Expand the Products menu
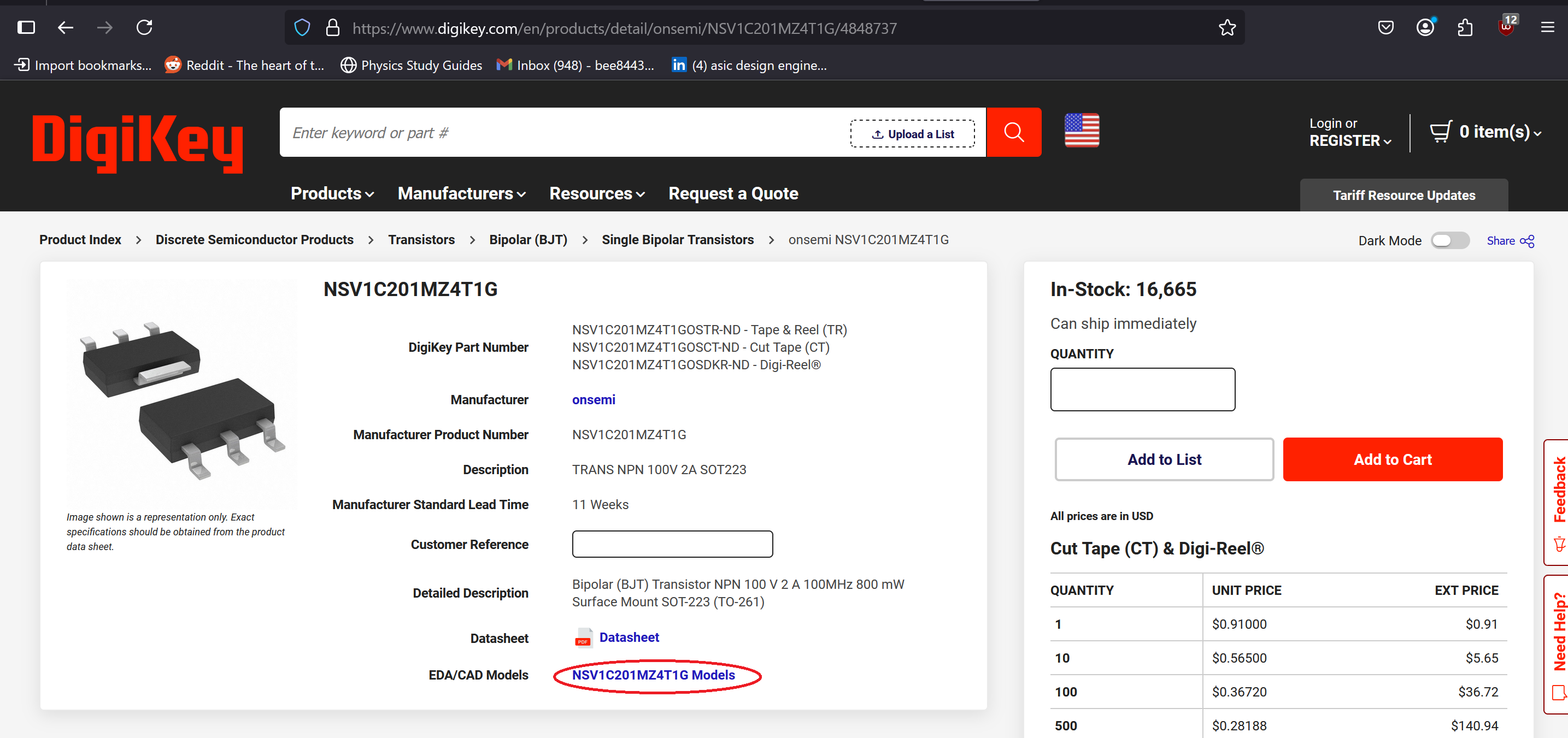 coord(332,193)
